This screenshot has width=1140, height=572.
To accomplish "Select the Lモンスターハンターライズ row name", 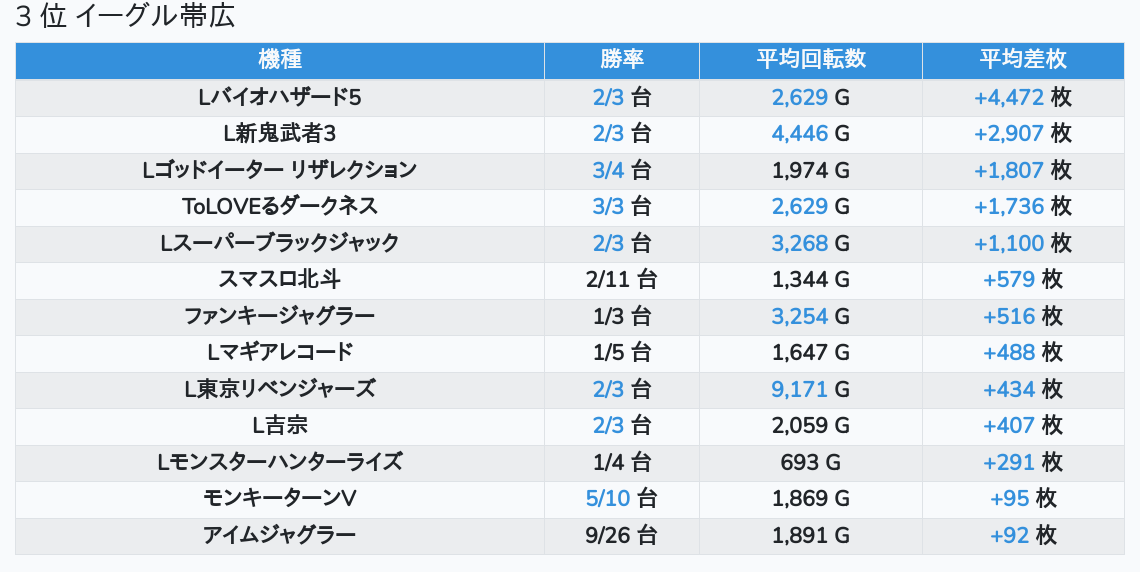I will click(x=280, y=462).
